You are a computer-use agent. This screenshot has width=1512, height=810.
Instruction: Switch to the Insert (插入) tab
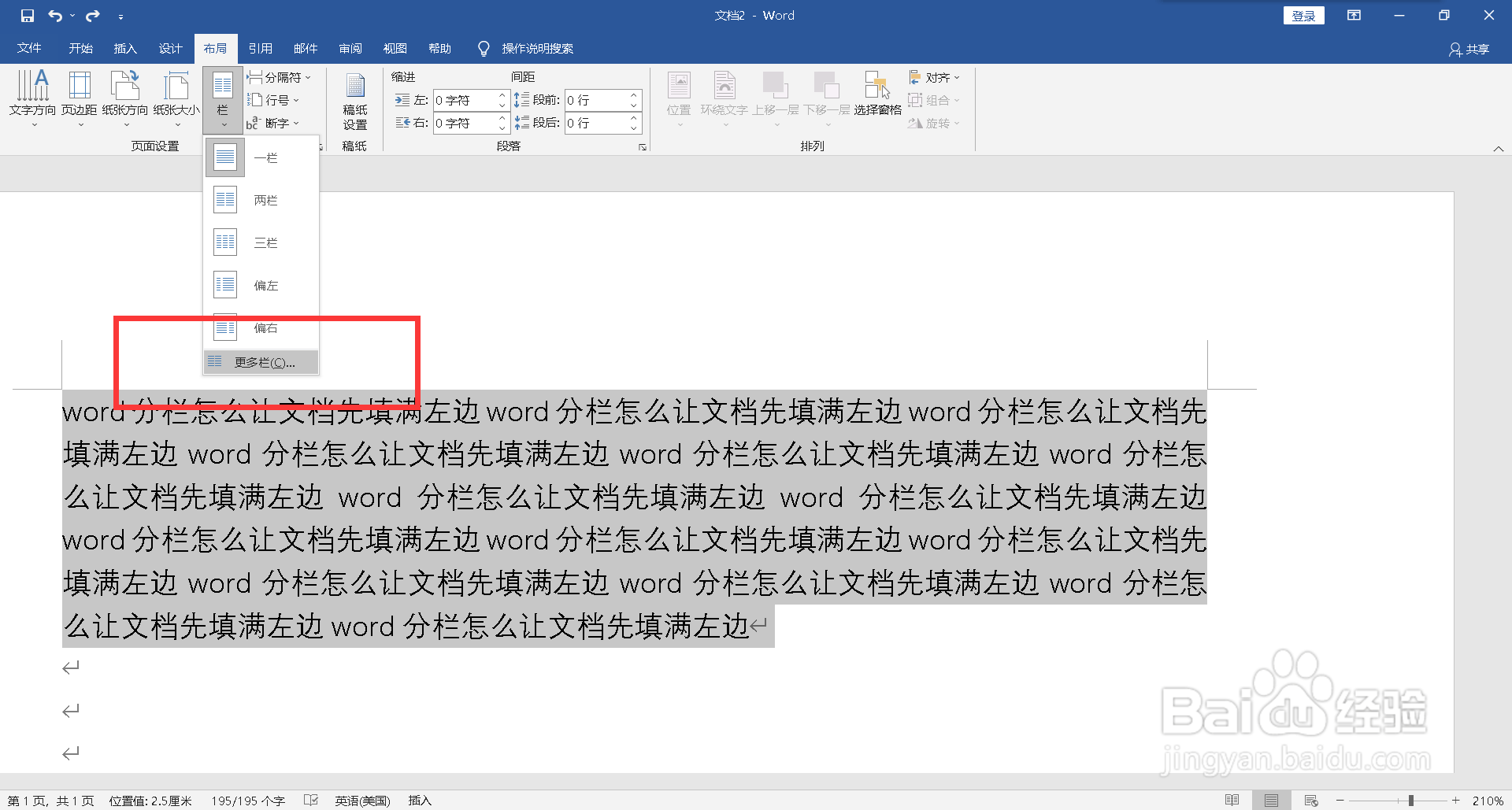125,48
